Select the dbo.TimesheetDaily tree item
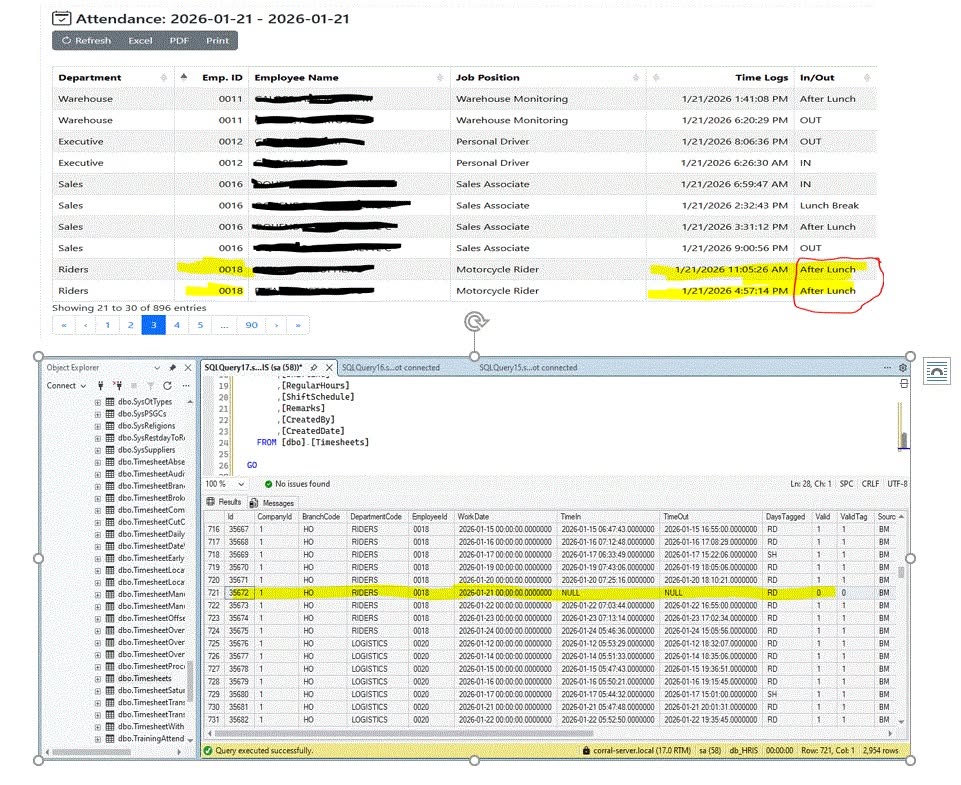 point(151,534)
